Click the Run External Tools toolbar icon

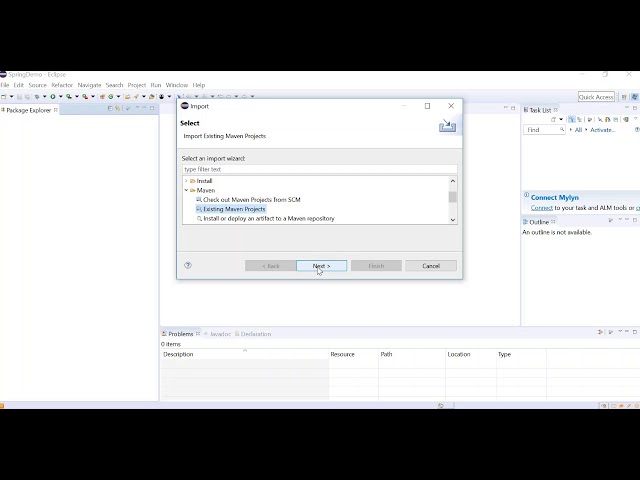click(x=85, y=97)
